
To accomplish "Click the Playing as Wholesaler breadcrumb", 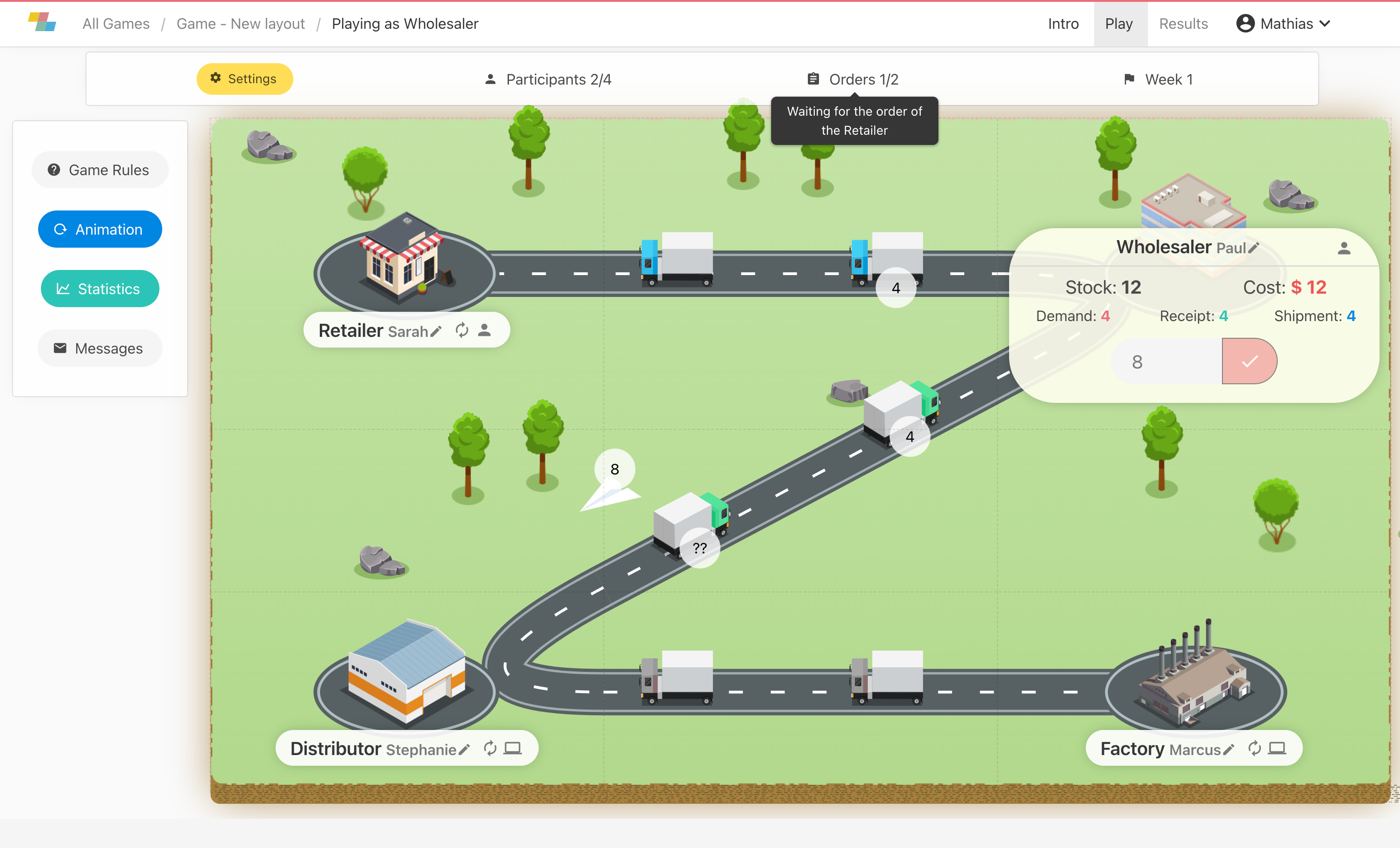I will coord(405,24).
